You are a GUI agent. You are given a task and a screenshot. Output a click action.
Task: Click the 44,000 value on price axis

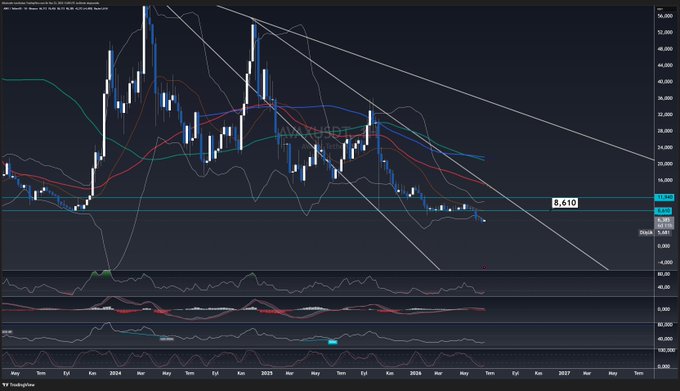tap(665, 65)
